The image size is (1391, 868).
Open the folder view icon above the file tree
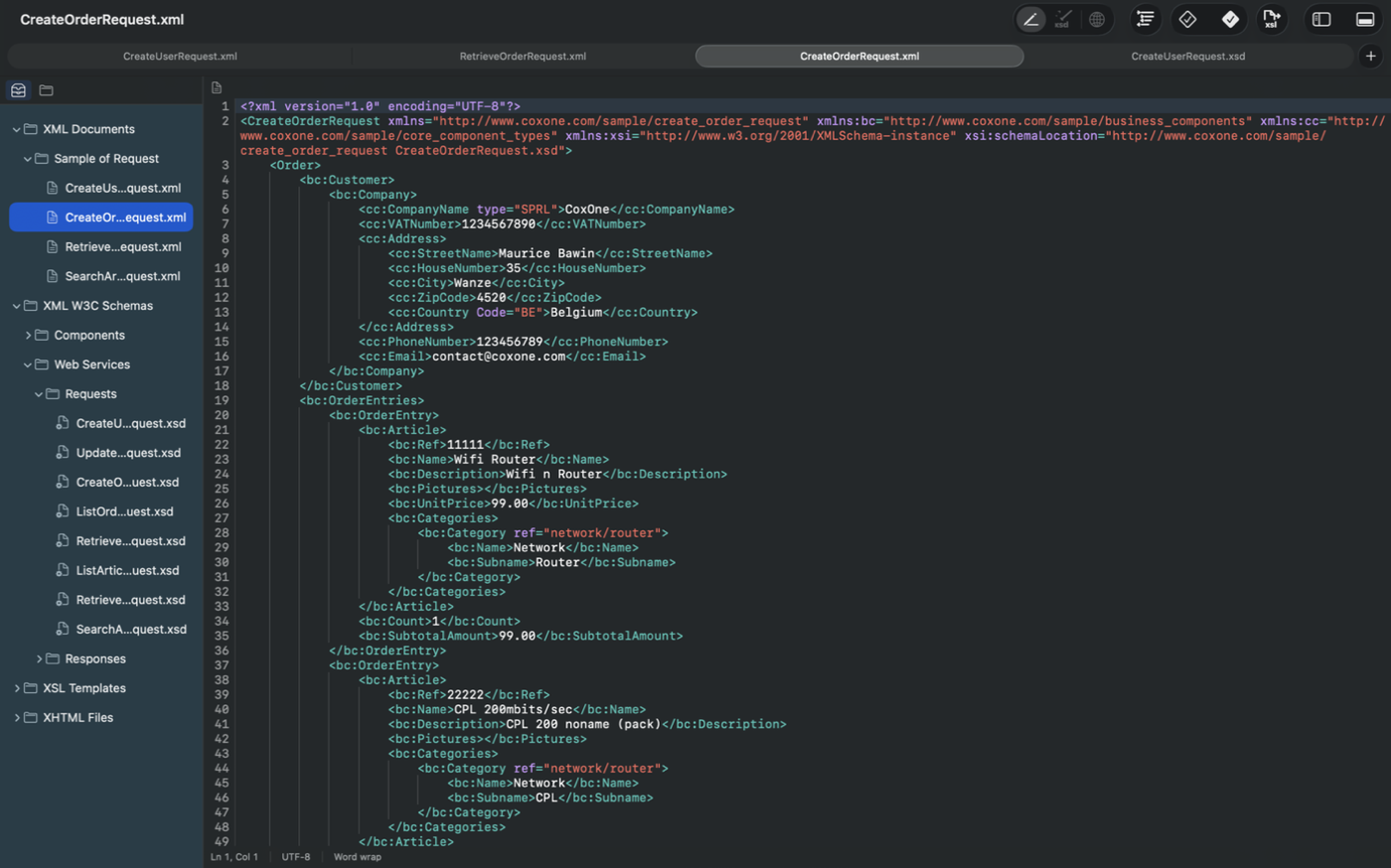(46, 89)
